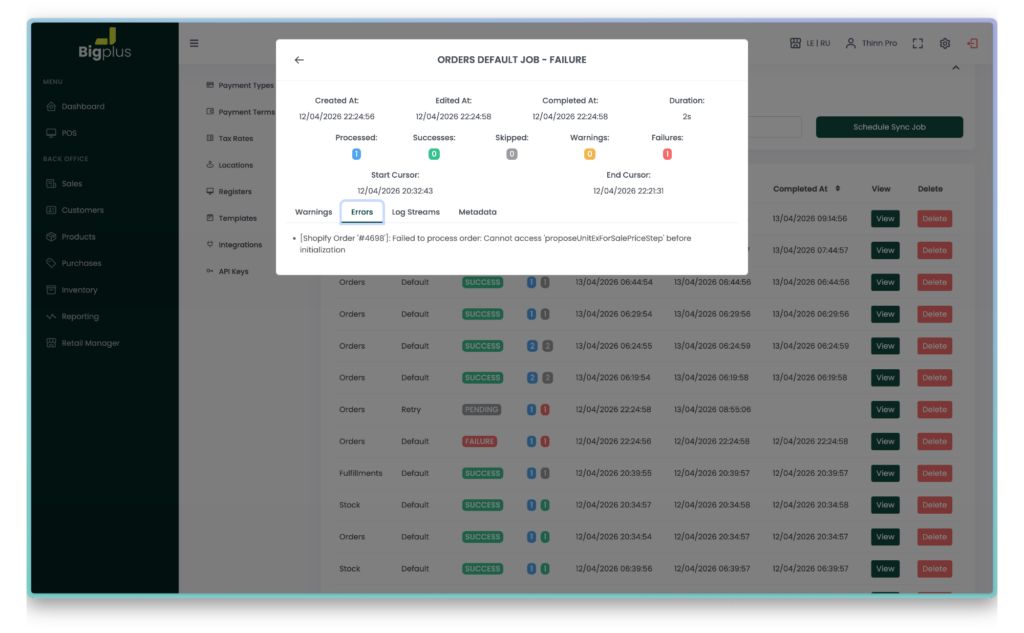Open the Reporting section
Viewport: 1024px width, 633px height.
tap(72, 317)
